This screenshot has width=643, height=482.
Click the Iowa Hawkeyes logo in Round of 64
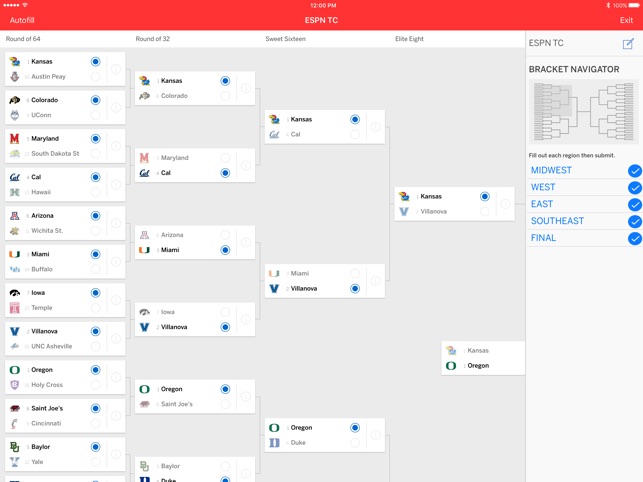[x=15, y=293]
